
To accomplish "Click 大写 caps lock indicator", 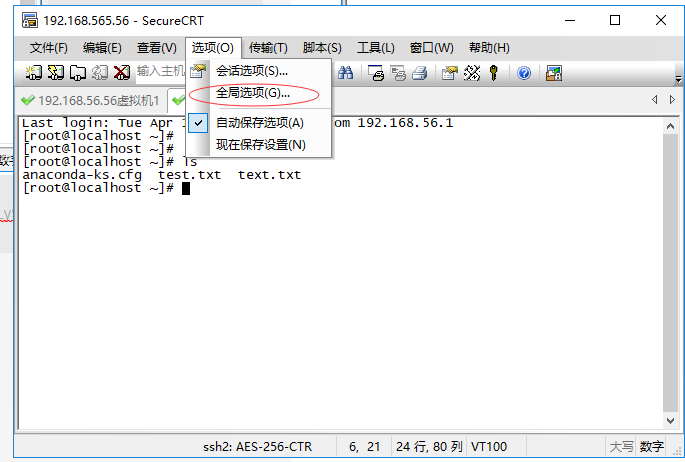I will [x=621, y=446].
